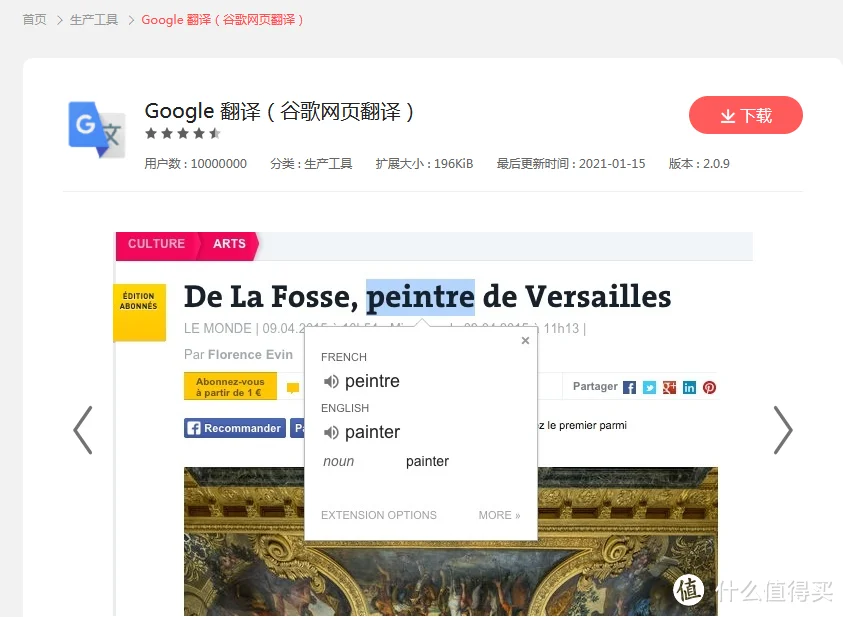The image size is (843, 617).
Task: Click the author name Florence Evin
Action: tap(251, 355)
